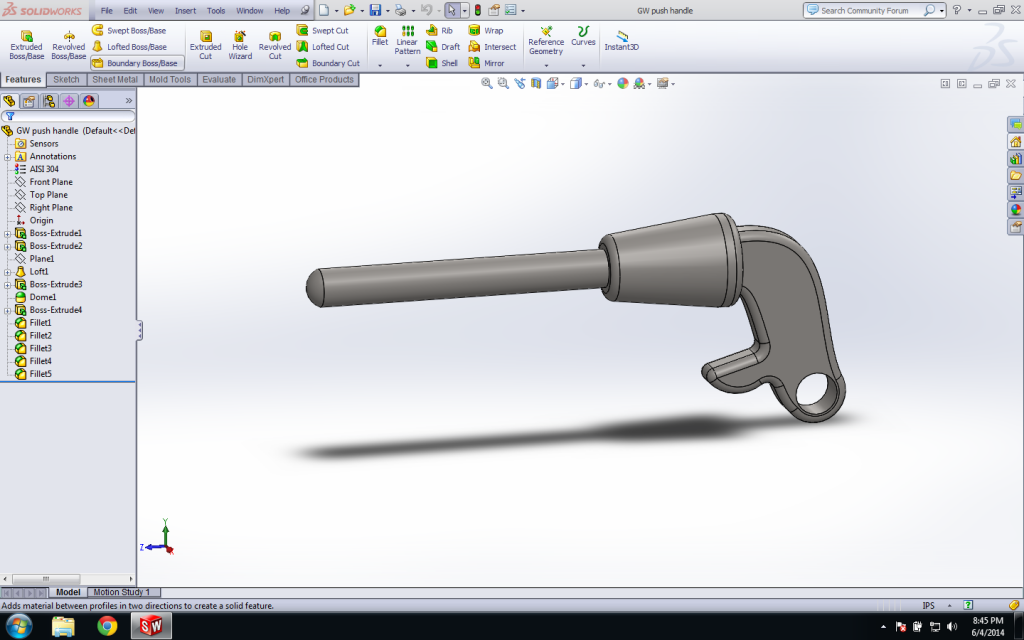Open the PropertyManager panel tab
Screen dimensions: 1024x640
click(x=29, y=101)
